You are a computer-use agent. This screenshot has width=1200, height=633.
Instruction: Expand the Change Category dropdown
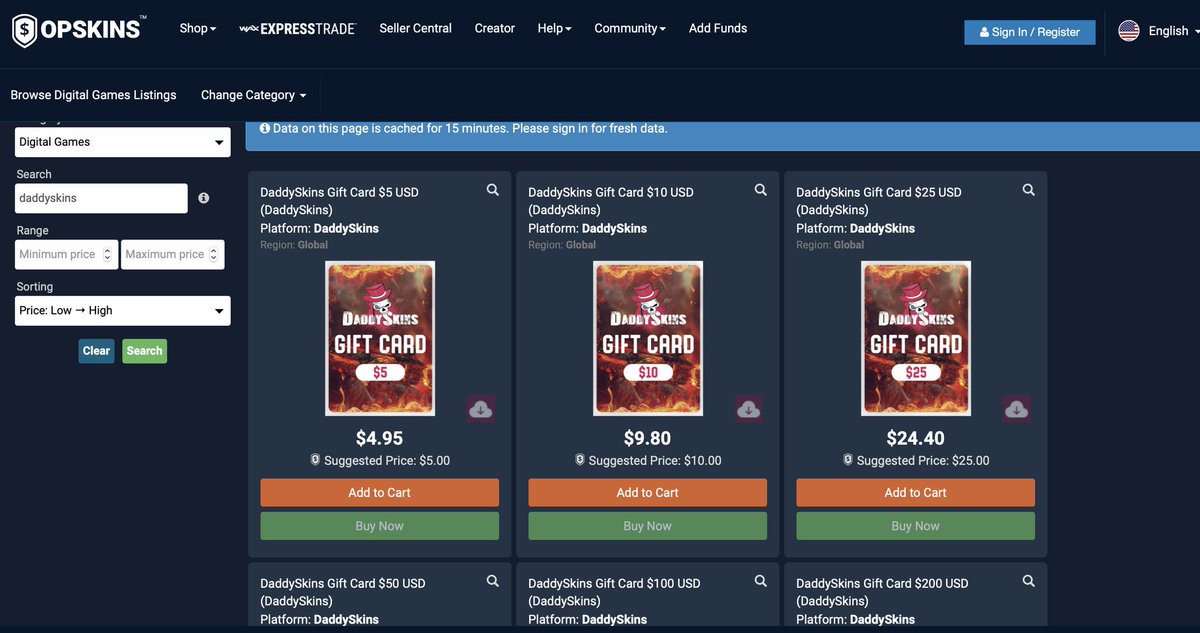pyautogui.click(x=253, y=95)
